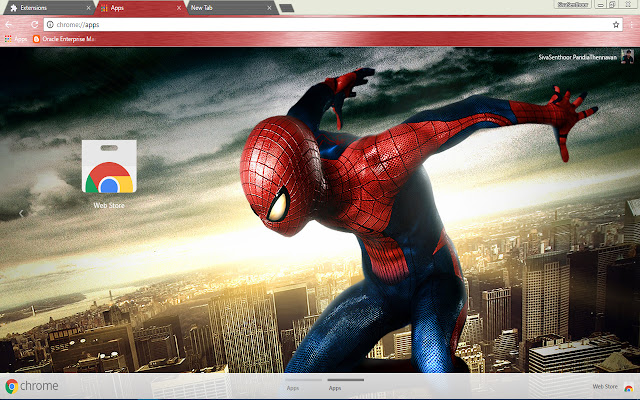Bookmark this page with the star icon
The image size is (640, 400).
[x=616, y=24]
